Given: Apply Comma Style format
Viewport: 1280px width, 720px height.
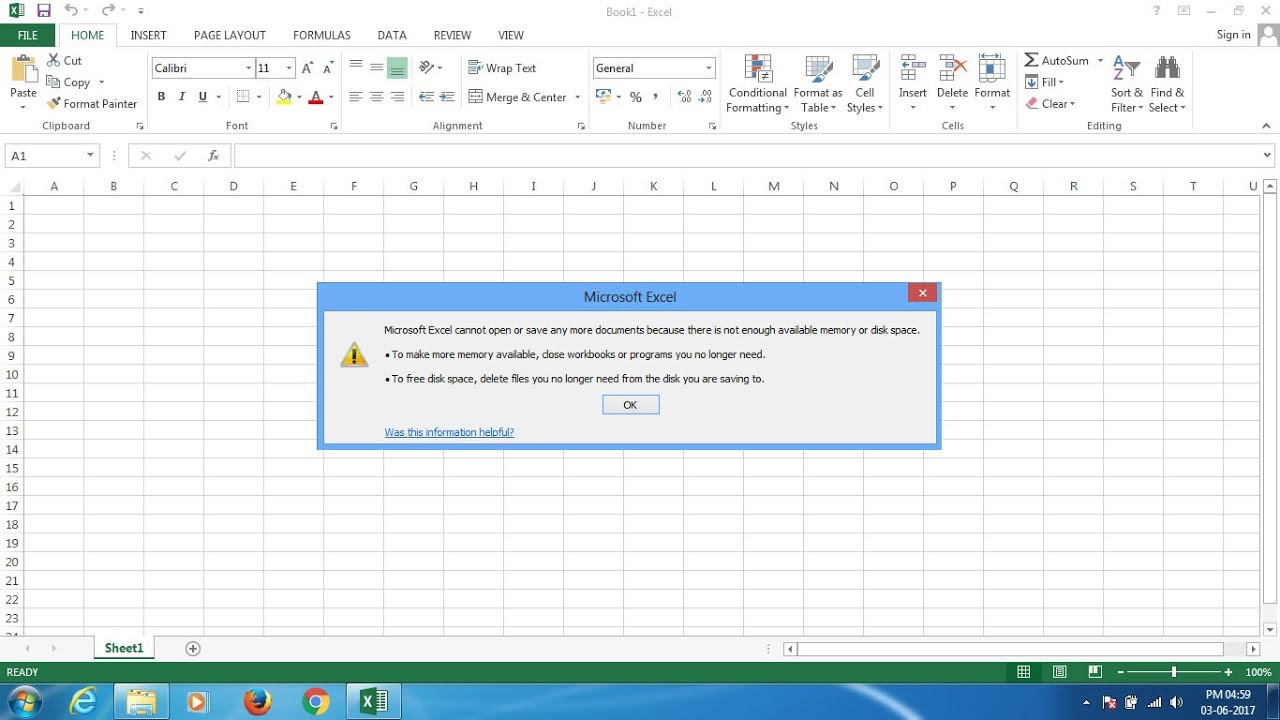Looking at the screenshot, I should (x=656, y=97).
